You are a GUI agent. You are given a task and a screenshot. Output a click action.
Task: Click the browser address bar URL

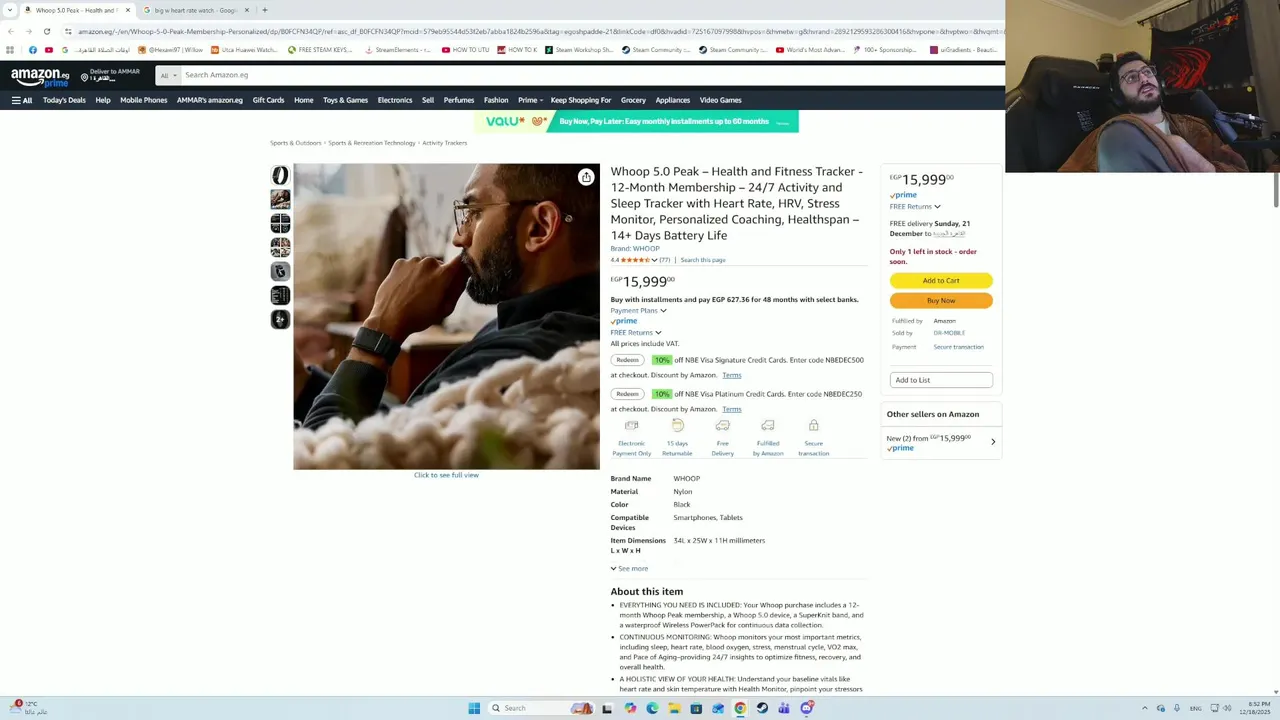tap(540, 31)
